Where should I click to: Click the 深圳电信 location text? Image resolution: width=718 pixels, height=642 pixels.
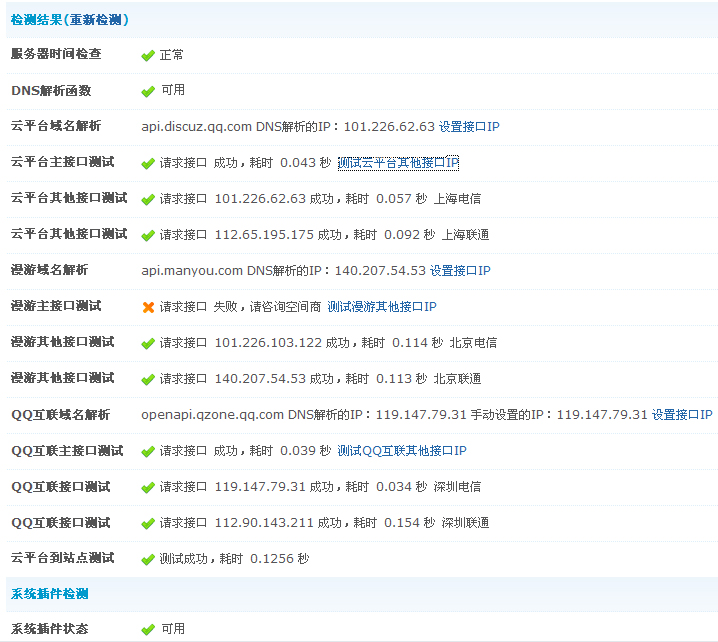pyautogui.click(x=457, y=487)
